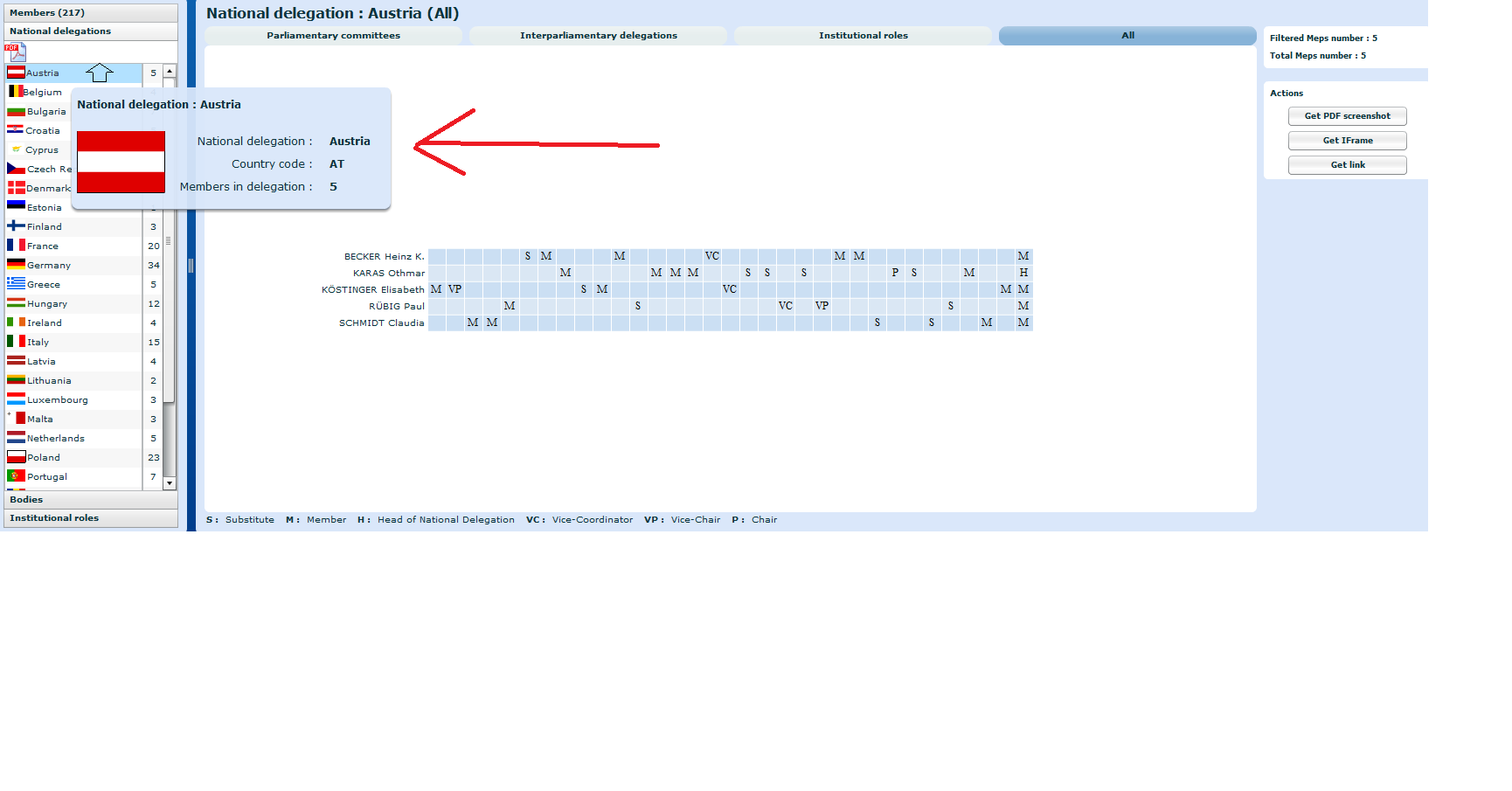Click the Bulgaria flag icon
The height and width of the screenshot is (791, 1512).
(16, 111)
